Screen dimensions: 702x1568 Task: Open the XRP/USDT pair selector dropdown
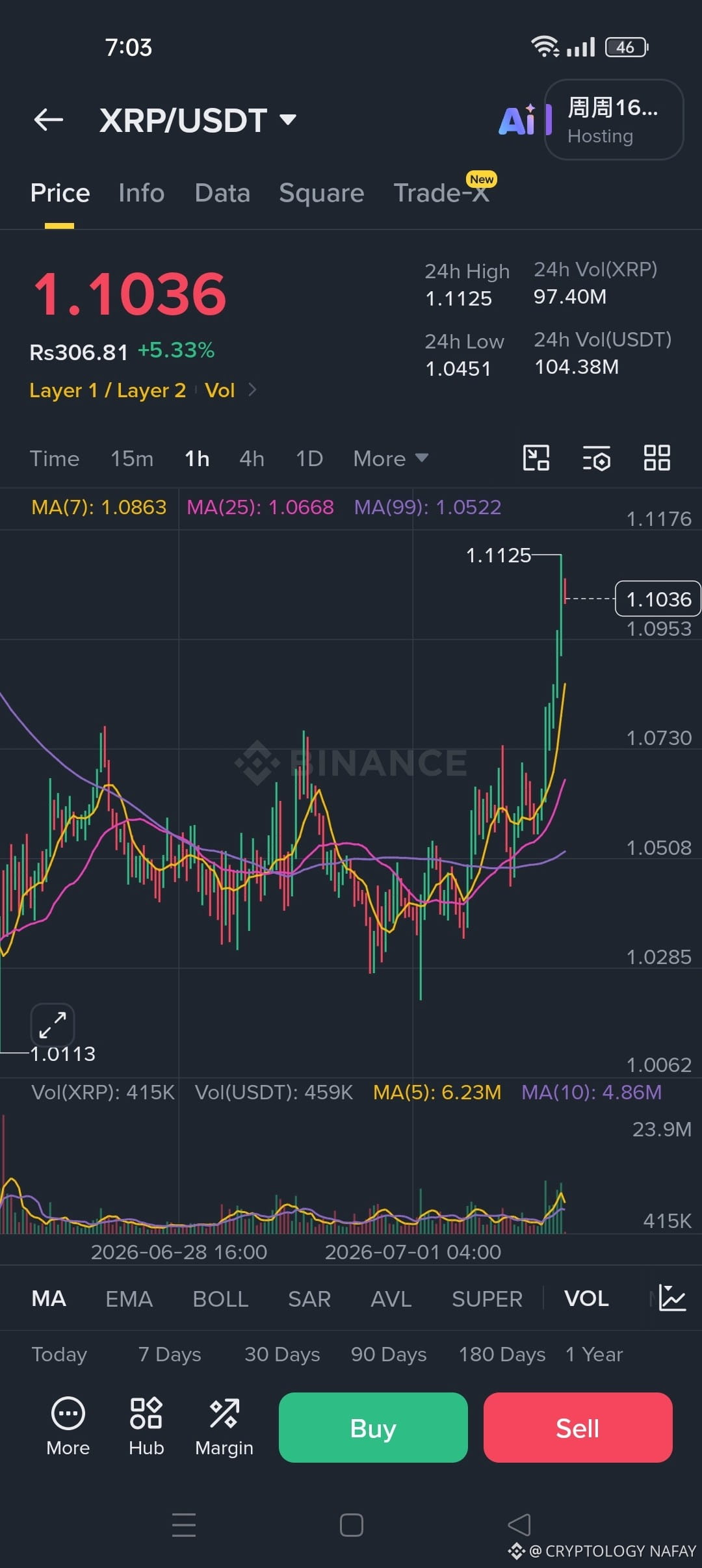198,120
